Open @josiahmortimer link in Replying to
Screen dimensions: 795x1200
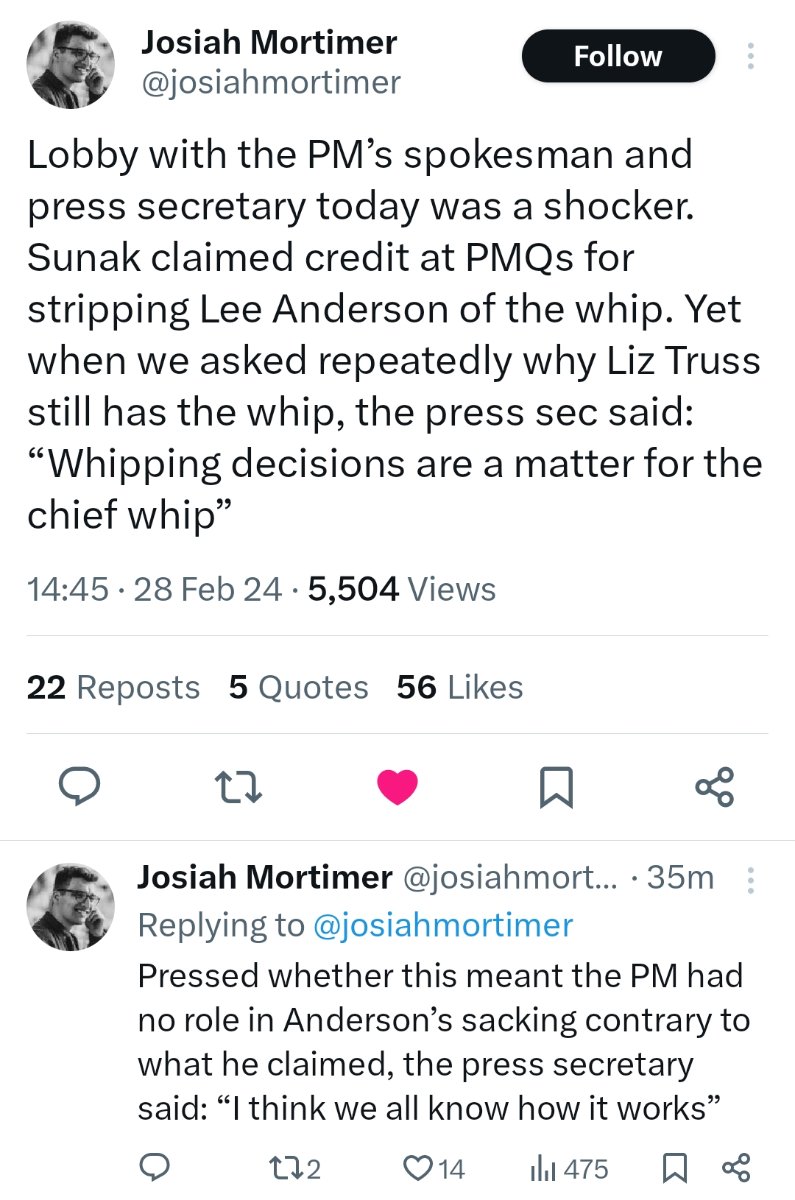pyautogui.click(x=443, y=925)
